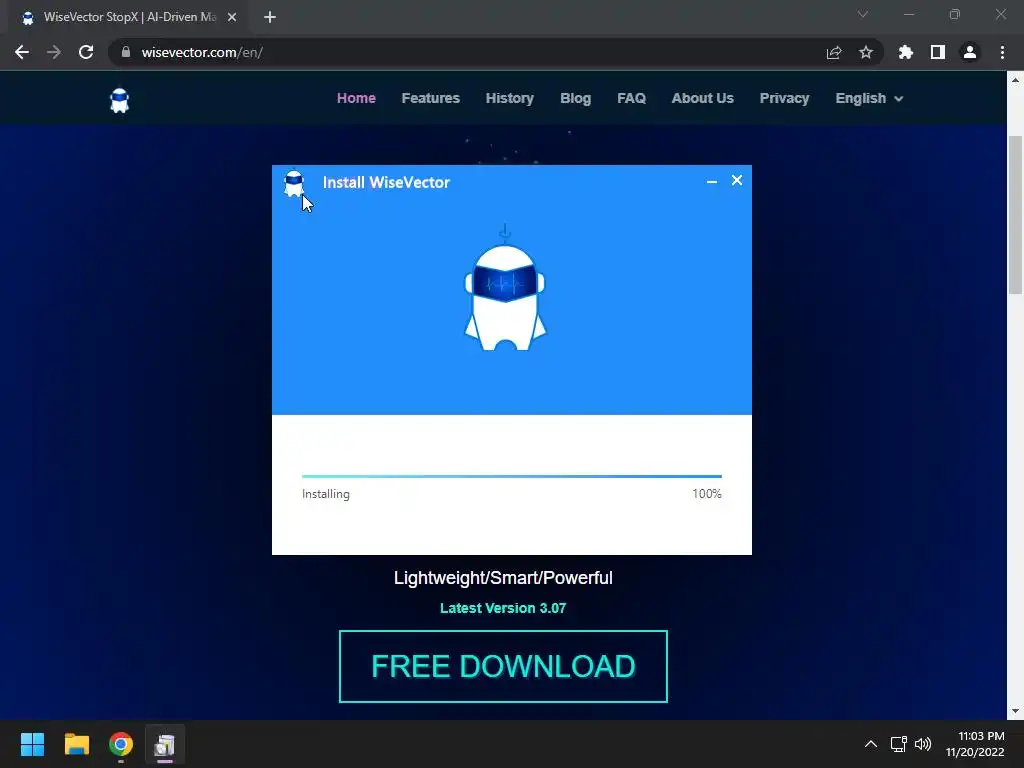Open the Windows Start menu

tap(32, 744)
